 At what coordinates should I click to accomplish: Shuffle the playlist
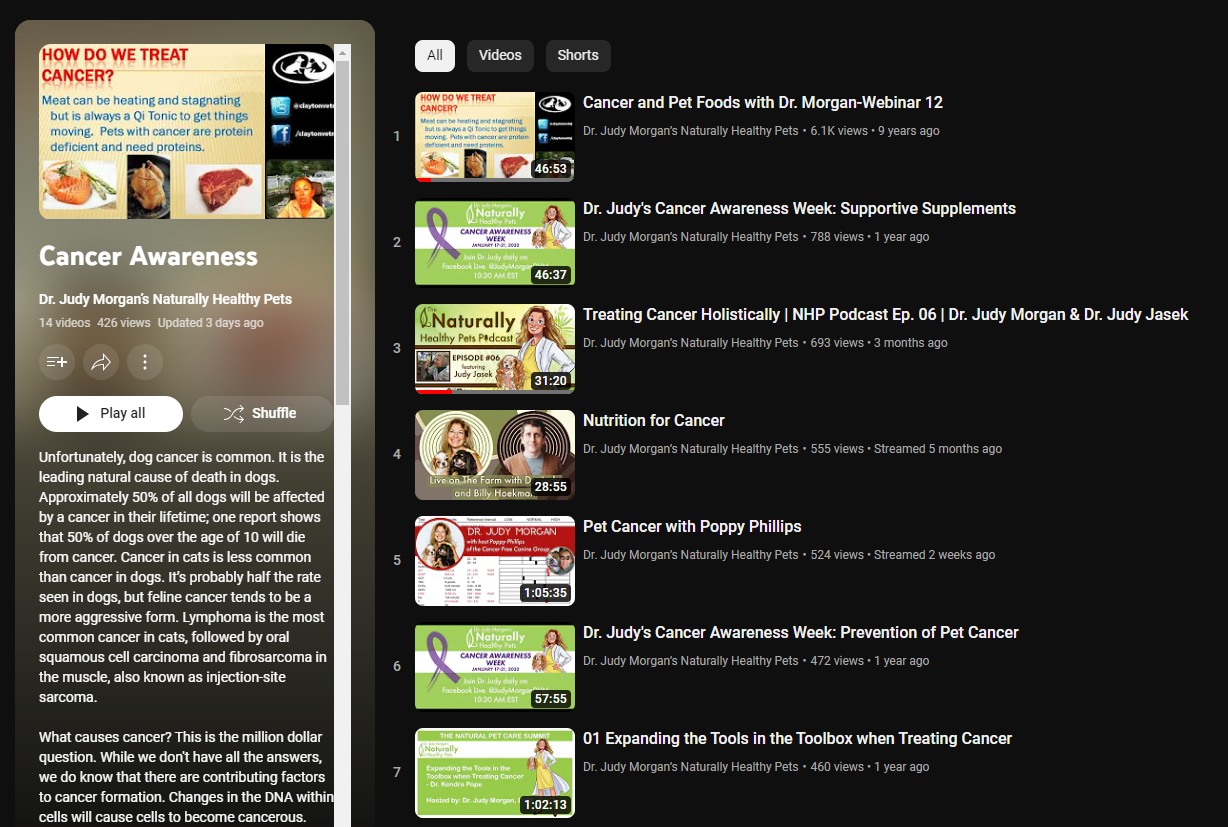point(261,414)
